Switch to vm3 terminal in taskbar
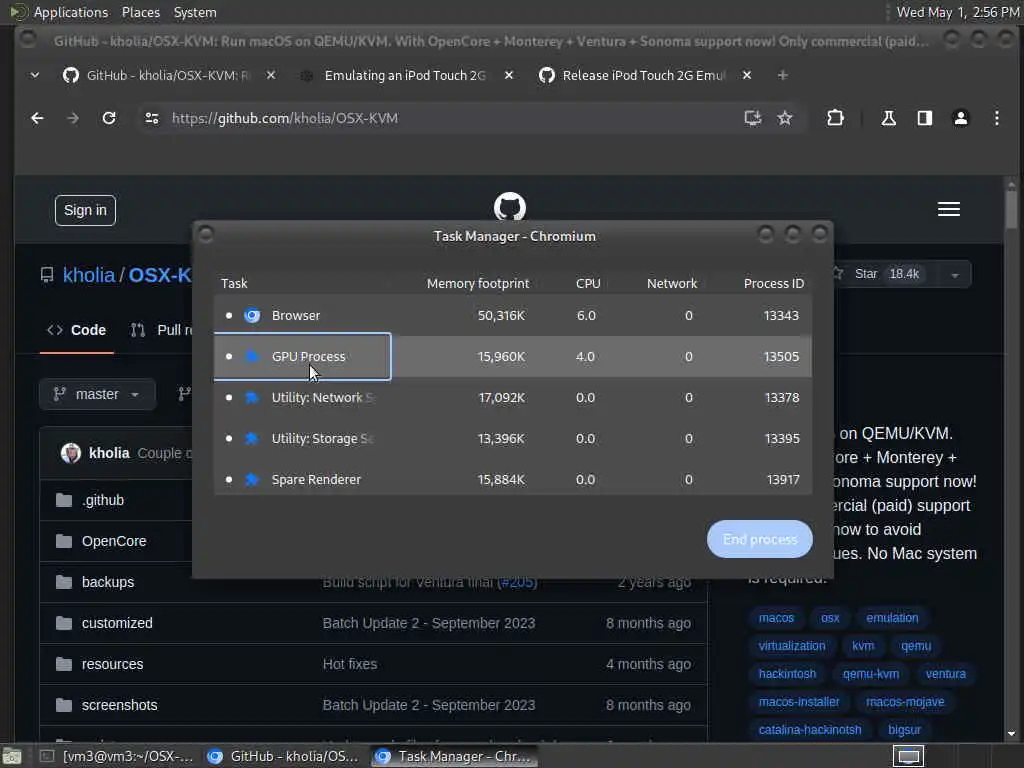 (118, 757)
